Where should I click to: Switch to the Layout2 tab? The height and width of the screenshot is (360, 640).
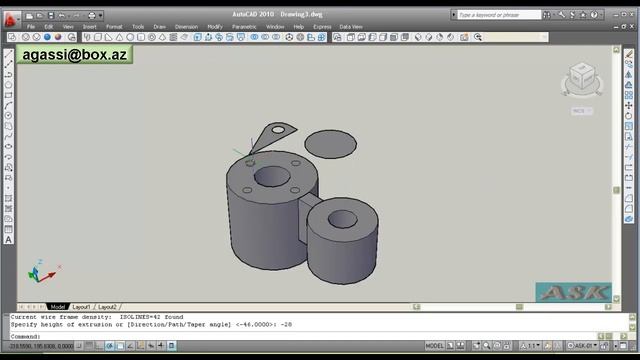[x=107, y=307]
